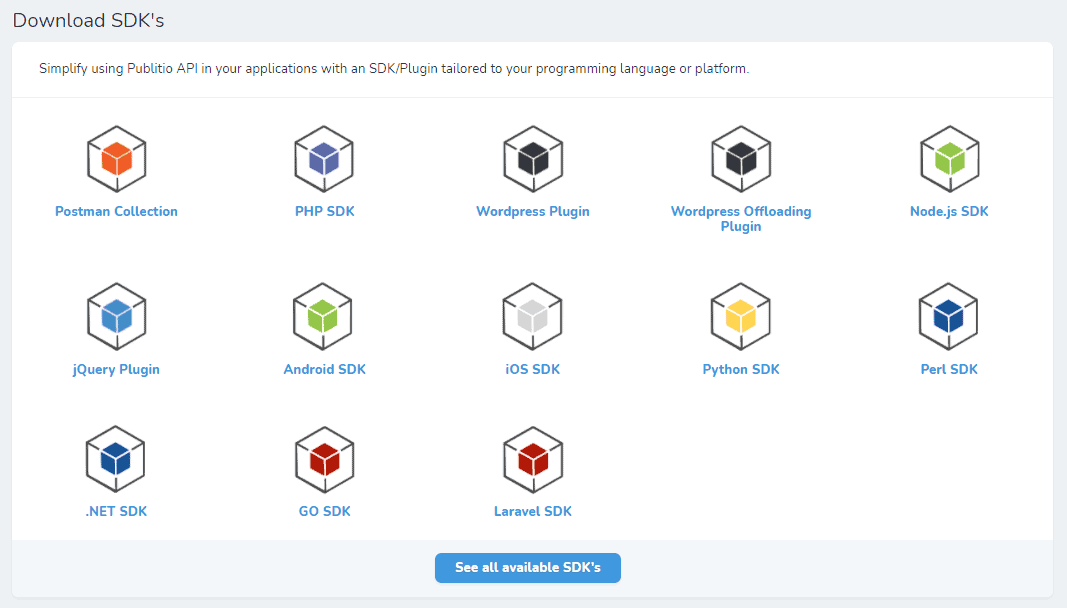Click the Python SDK text link
This screenshot has width=1067, height=608.
[x=741, y=370]
